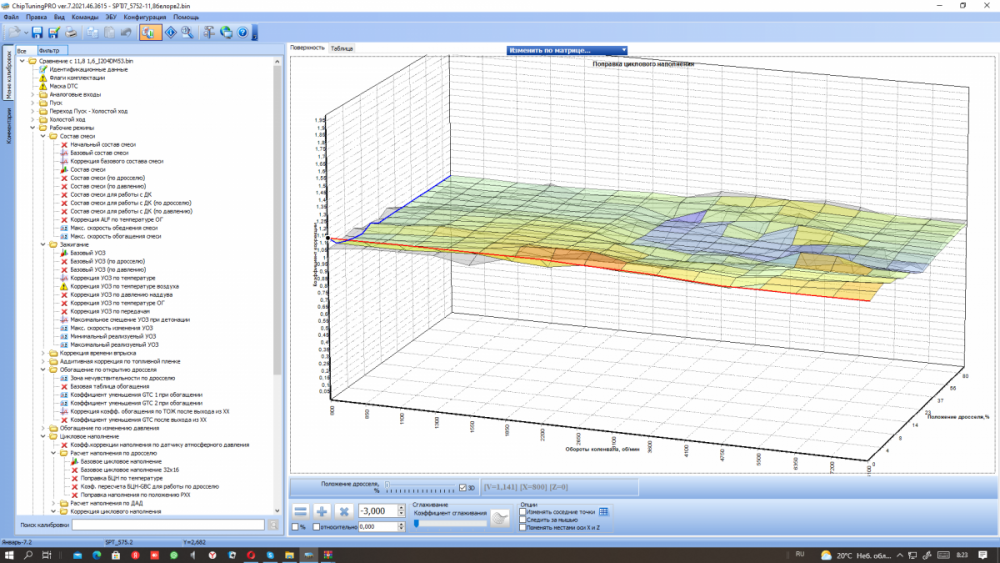Image resolution: width=1000 pixels, height=563 pixels.
Task: Open the hammer tools settings icon
Action: [x=209, y=32]
